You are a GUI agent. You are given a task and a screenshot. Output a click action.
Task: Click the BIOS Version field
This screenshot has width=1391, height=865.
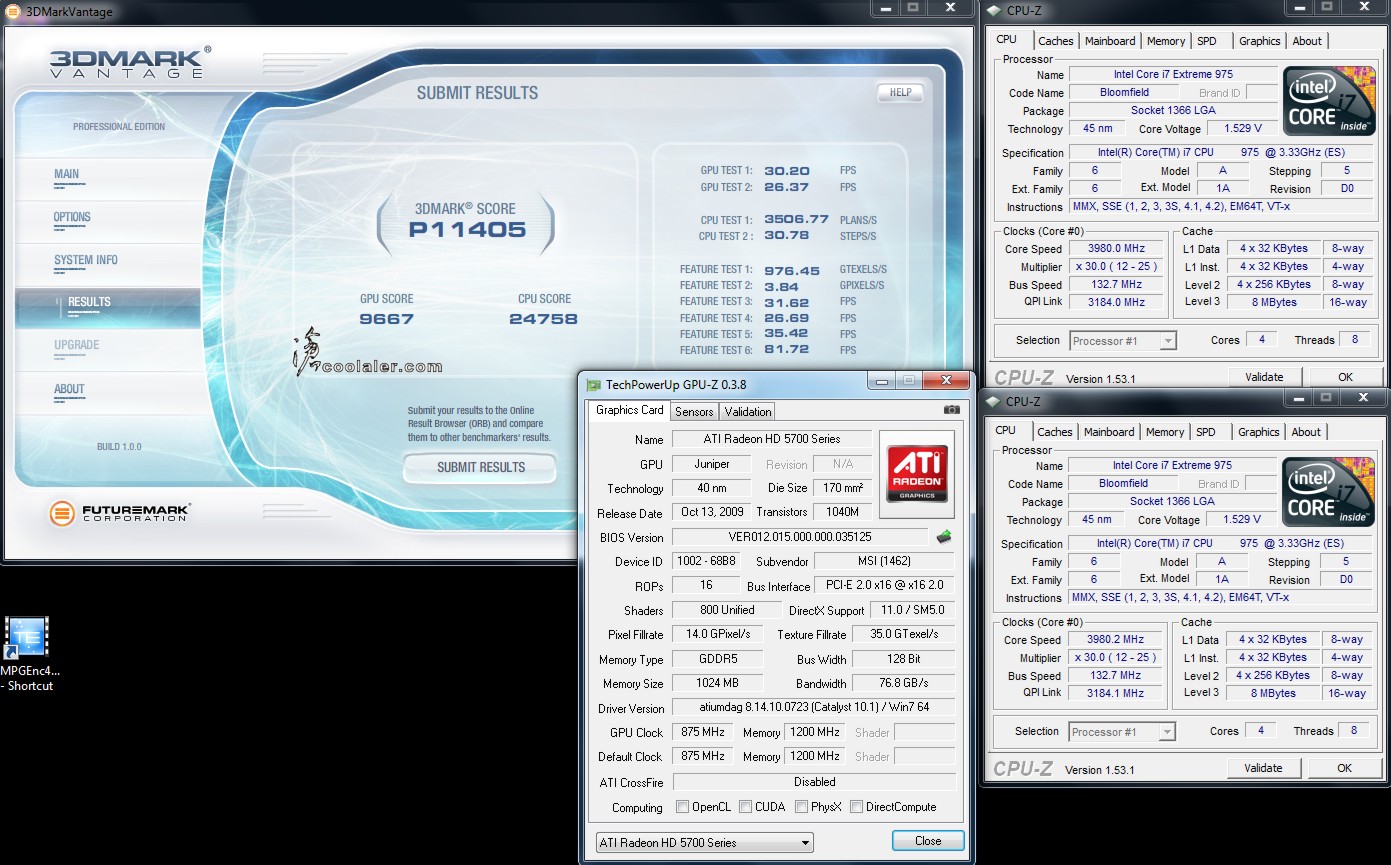tap(800, 537)
